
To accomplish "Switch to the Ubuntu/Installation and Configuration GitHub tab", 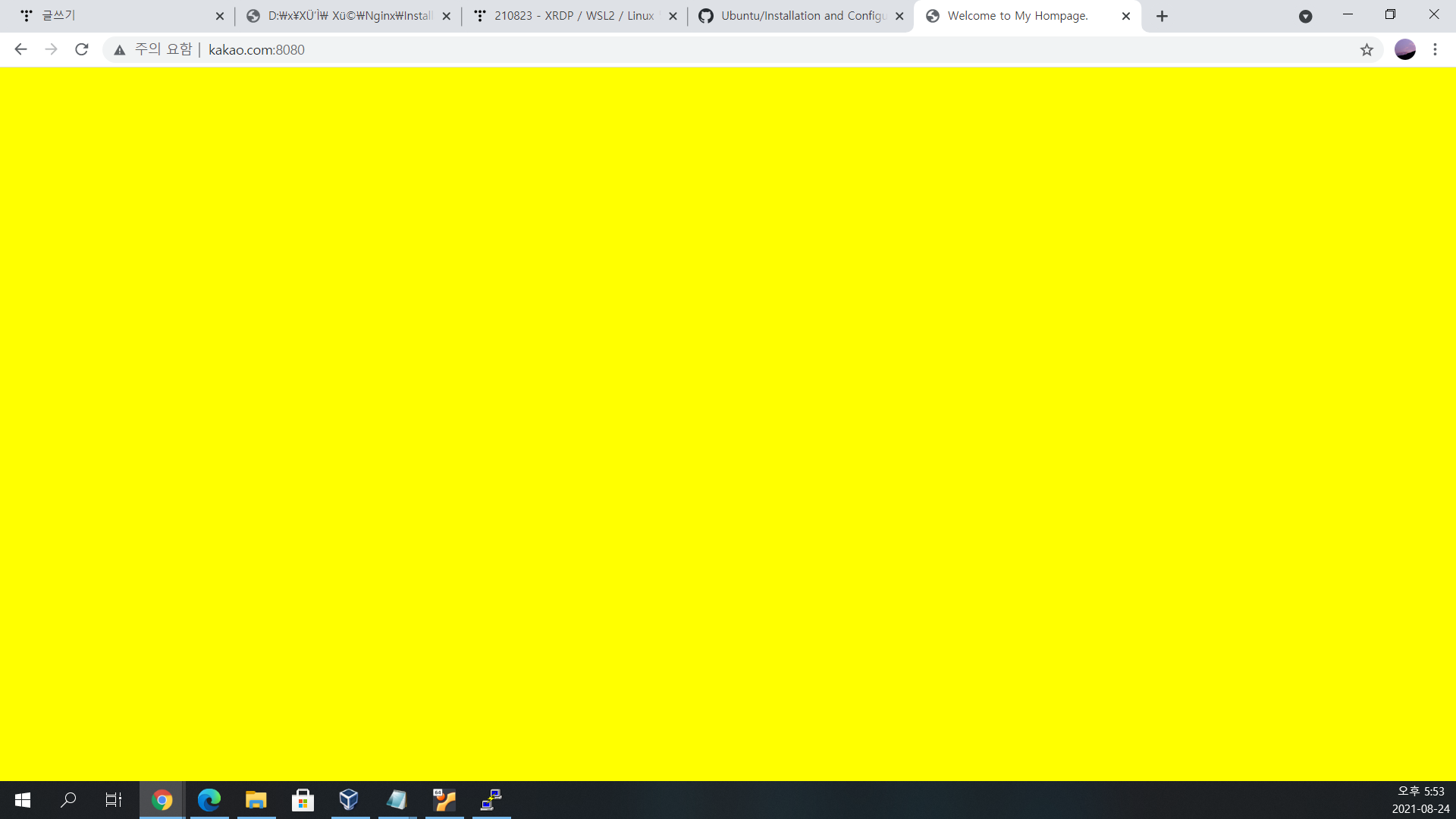I will point(801,16).
